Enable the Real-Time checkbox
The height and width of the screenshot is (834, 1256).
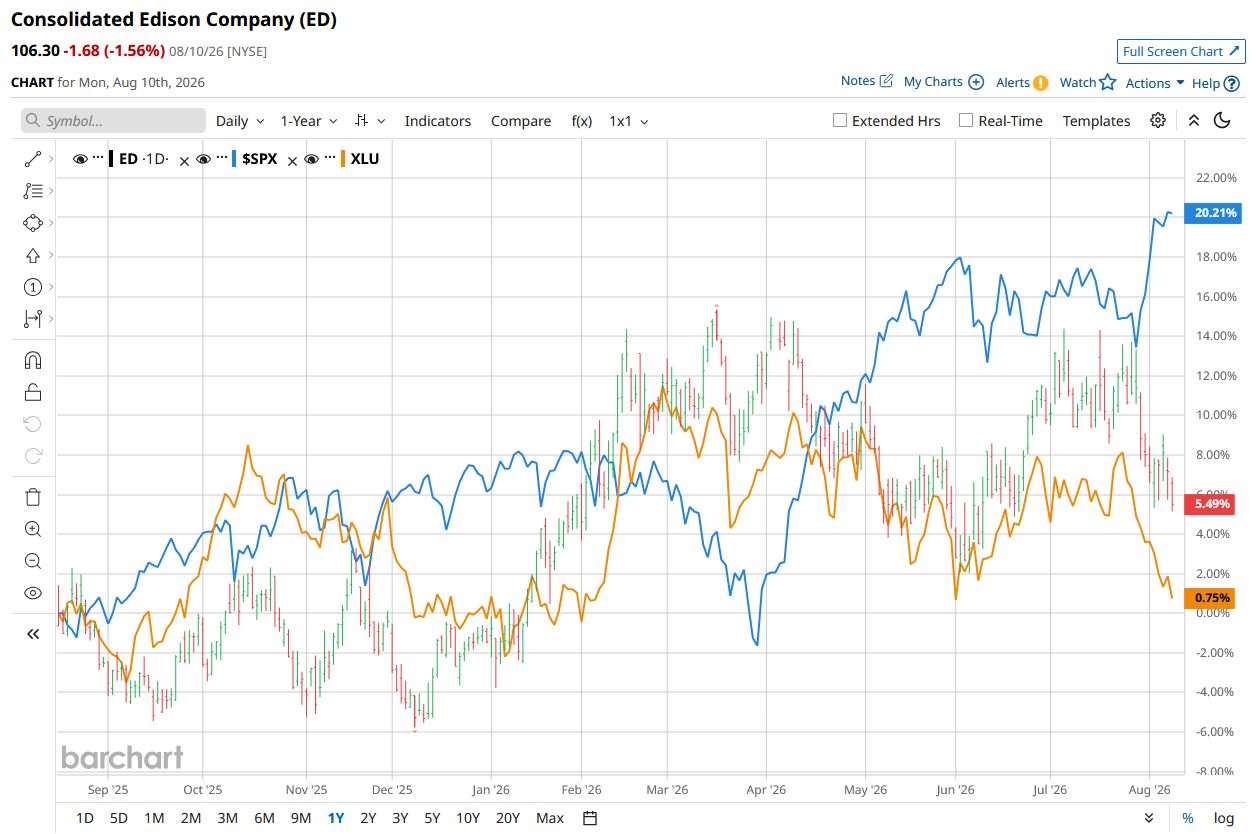coord(966,120)
